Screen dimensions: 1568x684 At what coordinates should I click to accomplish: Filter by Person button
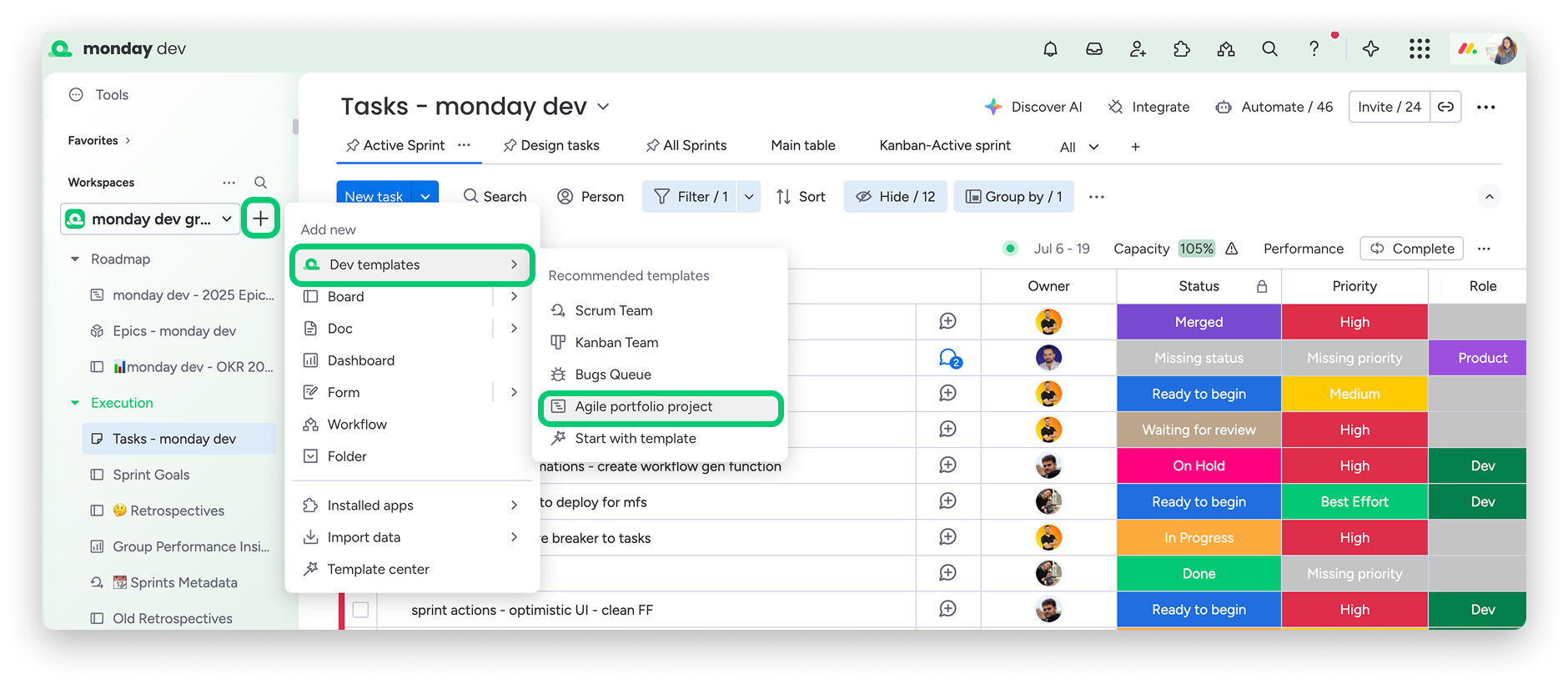(591, 197)
